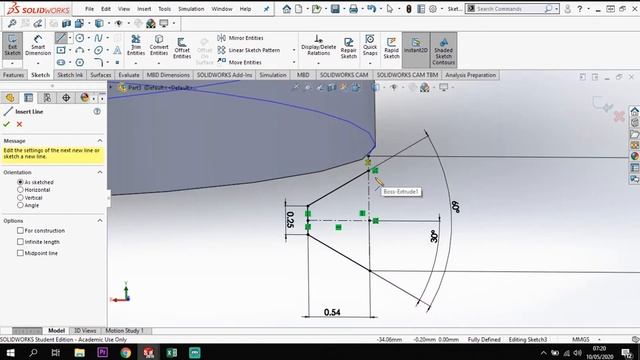The image size is (640, 360).
Task: Open Move Entities dropdown arrow
Action: [x=294, y=62]
